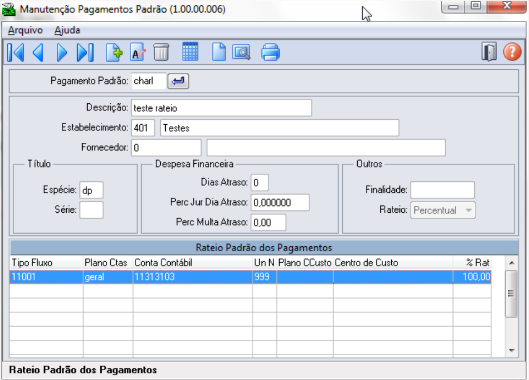The height and width of the screenshot is (380, 529).
Task: Minimize the Manutenção Pagamentos Padrão window
Action: pyautogui.click(x=453, y=6)
